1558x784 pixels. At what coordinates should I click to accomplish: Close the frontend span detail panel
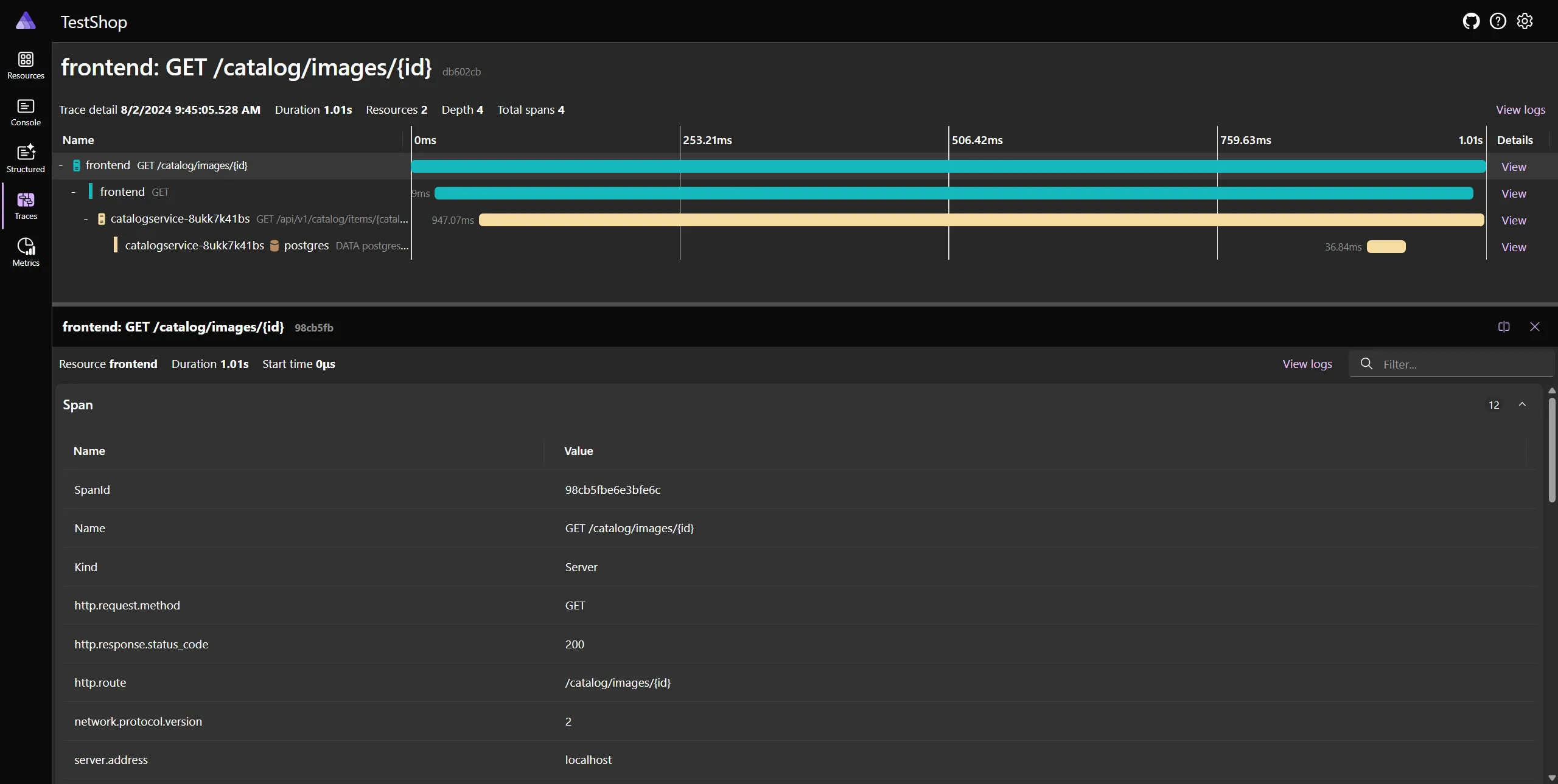coord(1535,327)
